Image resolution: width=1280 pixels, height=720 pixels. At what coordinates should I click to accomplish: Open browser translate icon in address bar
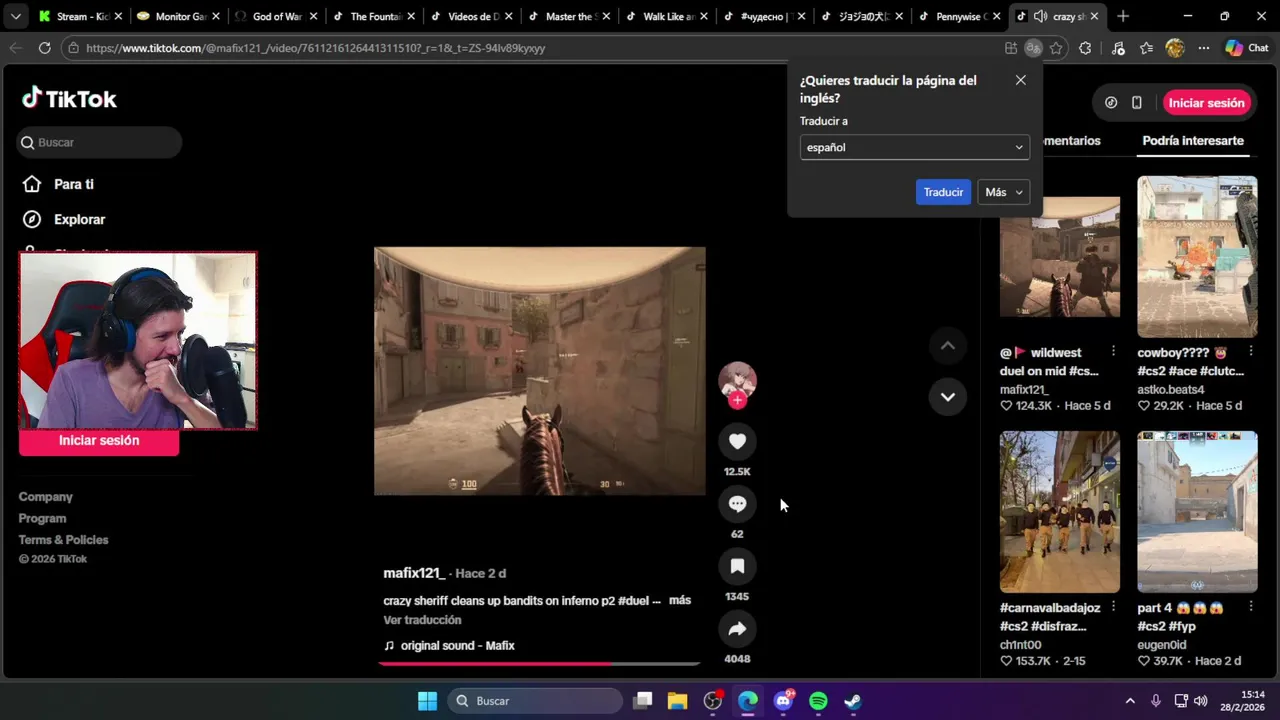click(1033, 48)
